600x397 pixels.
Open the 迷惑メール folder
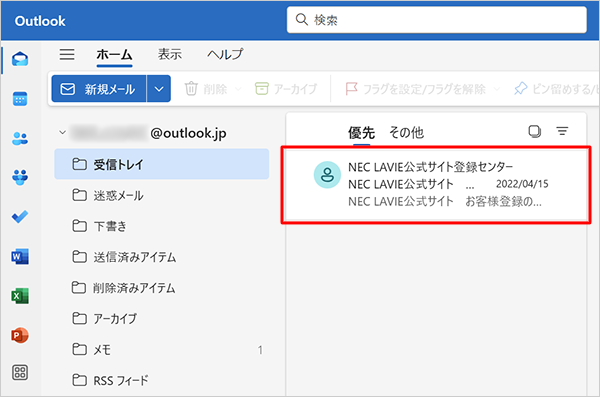click(x=161, y=195)
